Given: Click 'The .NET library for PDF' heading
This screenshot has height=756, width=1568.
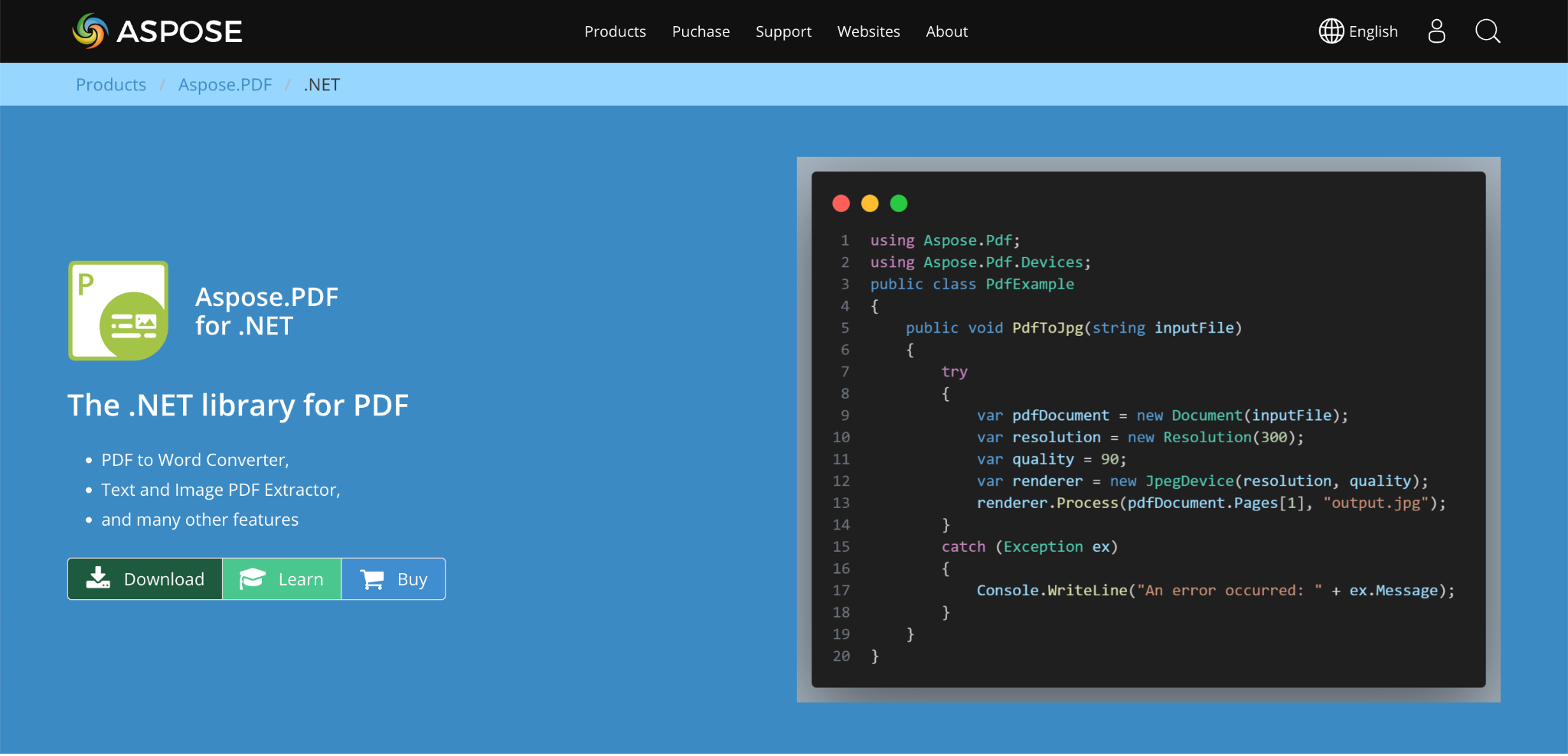Looking at the screenshot, I should click(x=238, y=406).
